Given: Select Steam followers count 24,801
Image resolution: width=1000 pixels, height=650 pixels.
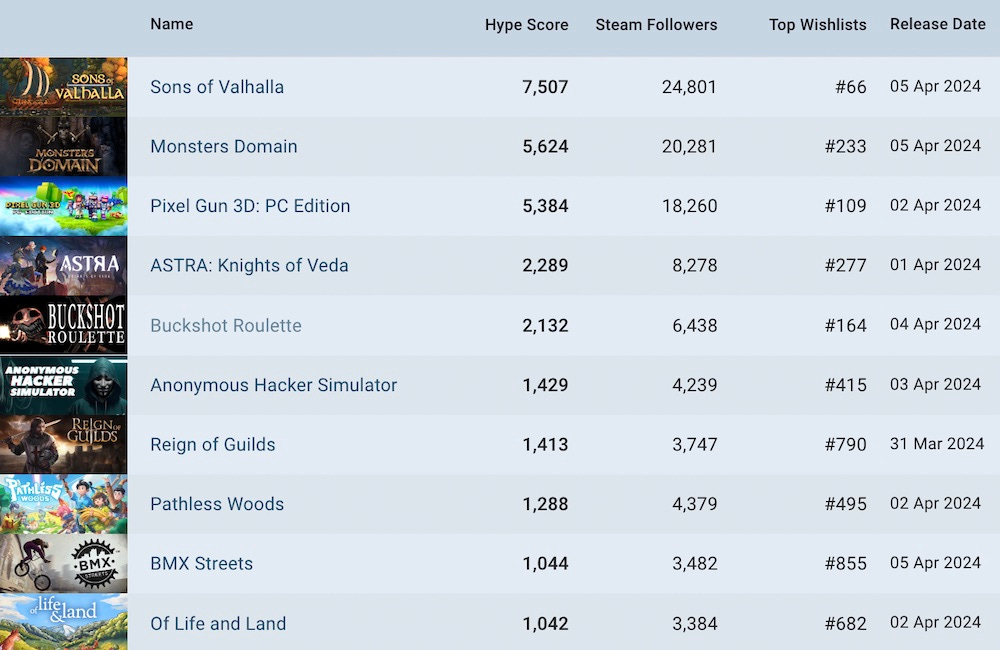Looking at the screenshot, I should (x=689, y=87).
